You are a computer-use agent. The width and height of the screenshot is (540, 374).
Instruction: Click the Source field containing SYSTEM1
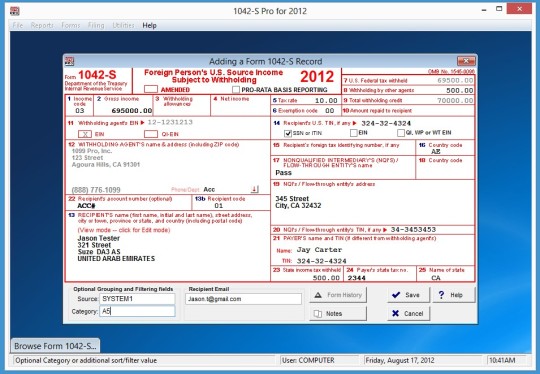click(137, 299)
